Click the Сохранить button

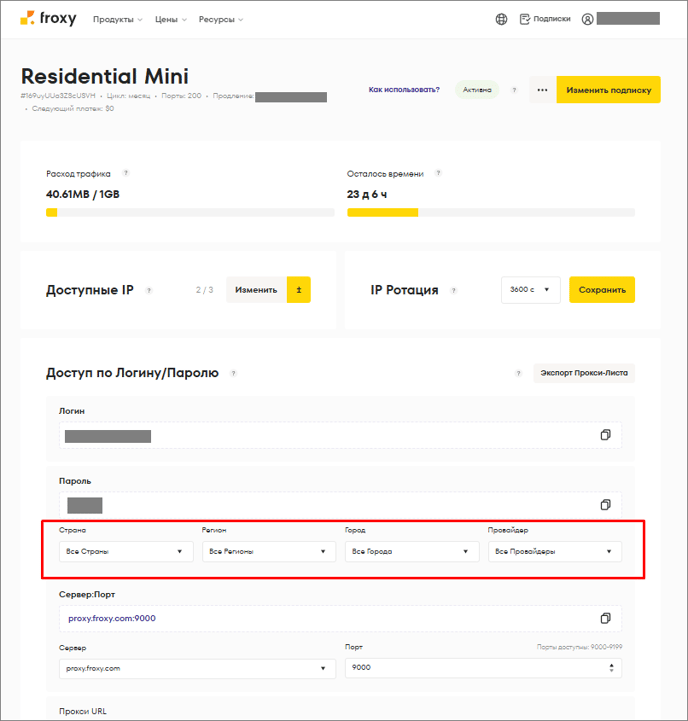tap(602, 290)
